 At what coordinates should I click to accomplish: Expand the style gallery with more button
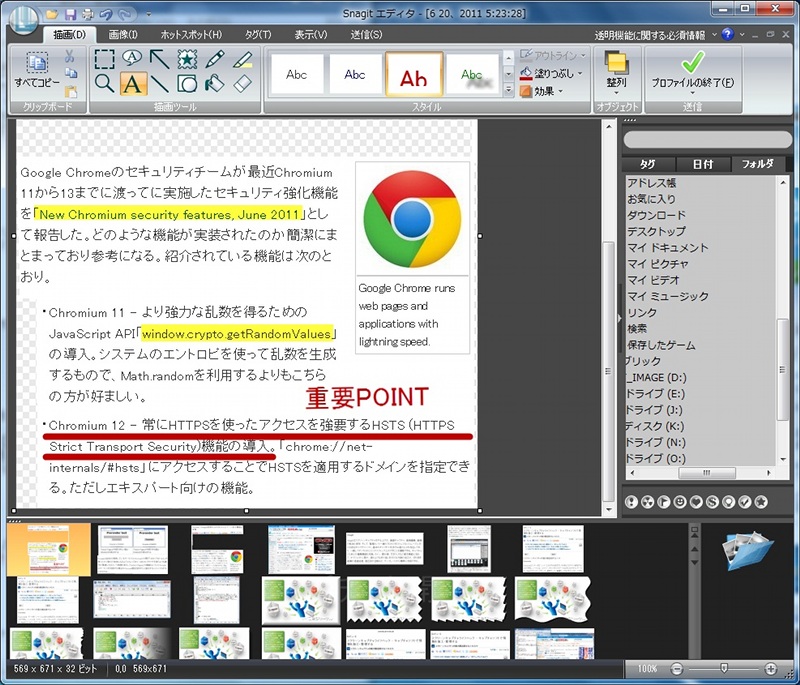click(x=508, y=90)
